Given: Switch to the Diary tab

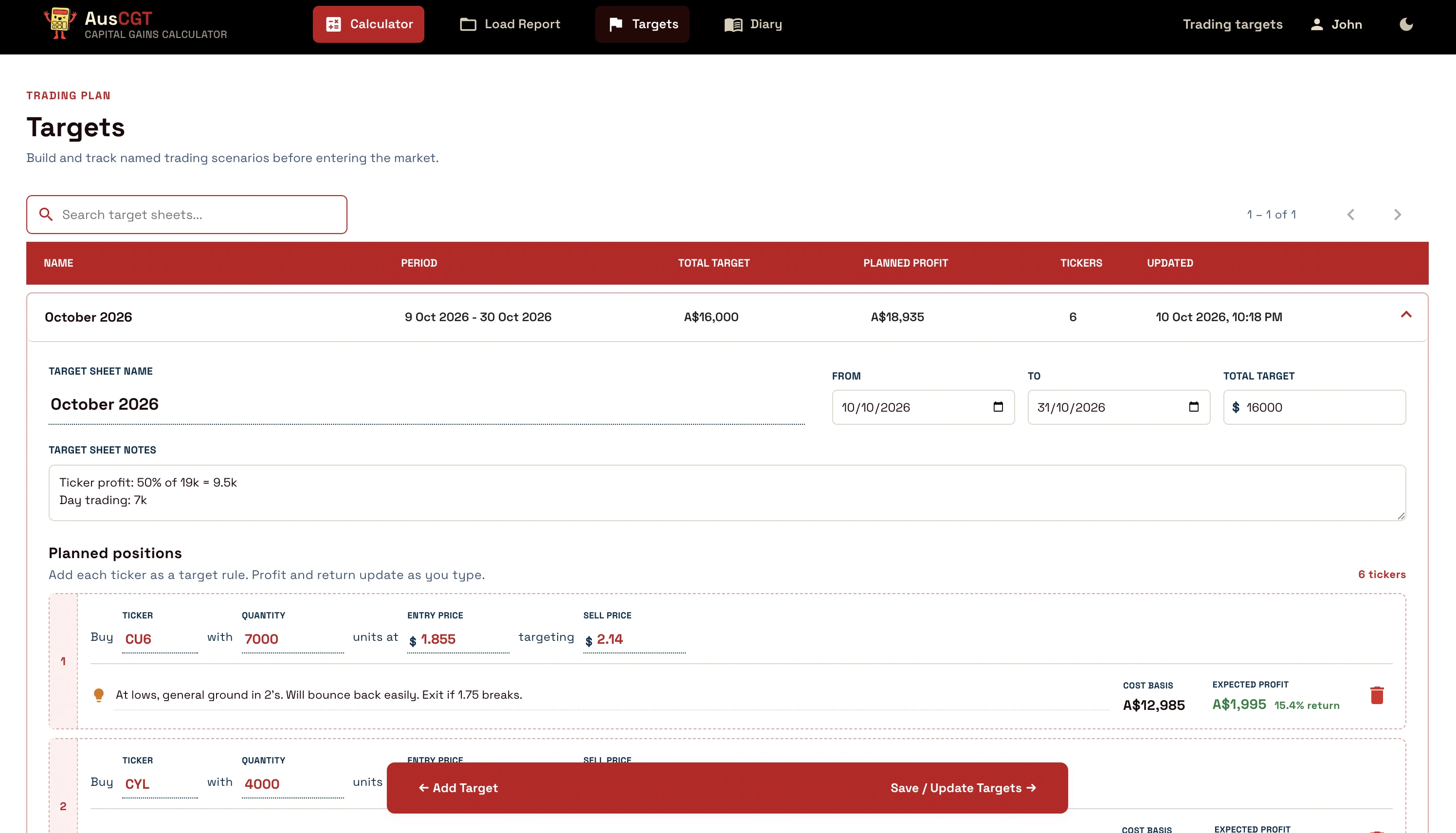Looking at the screenshot, I should point(753,24).
